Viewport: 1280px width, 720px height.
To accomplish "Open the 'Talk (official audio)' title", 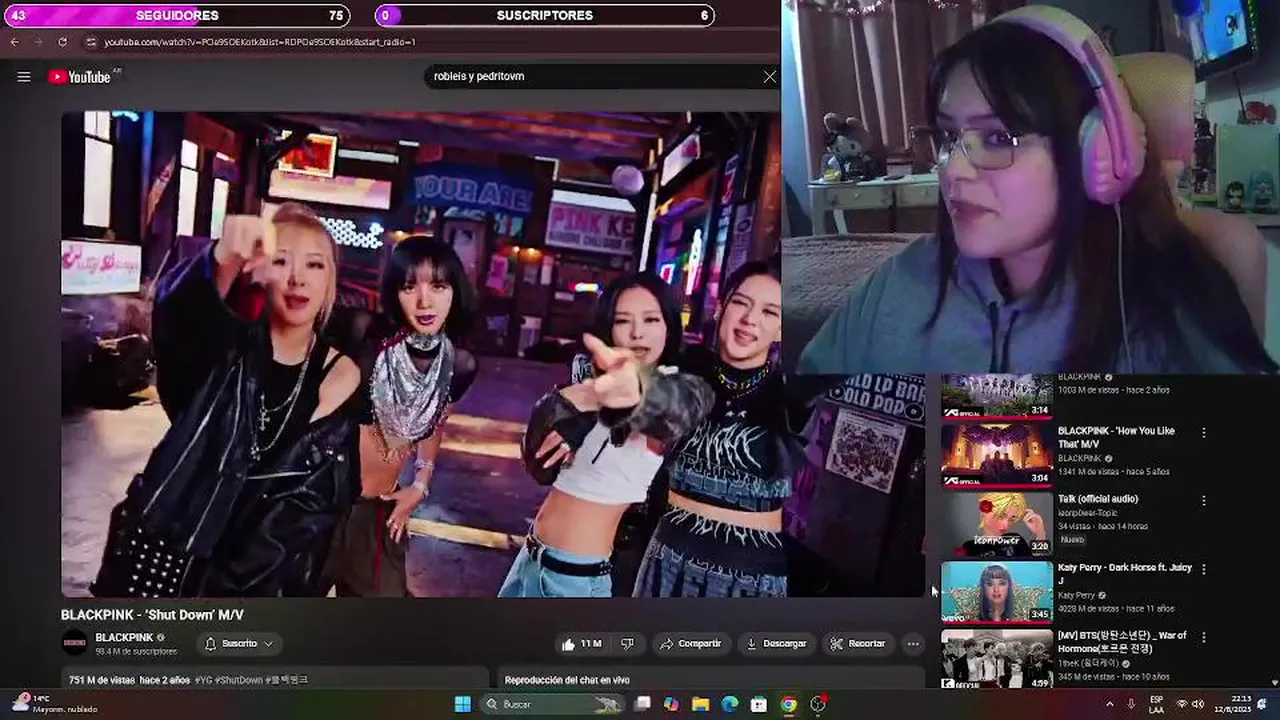I will [x=1098, y=499].
